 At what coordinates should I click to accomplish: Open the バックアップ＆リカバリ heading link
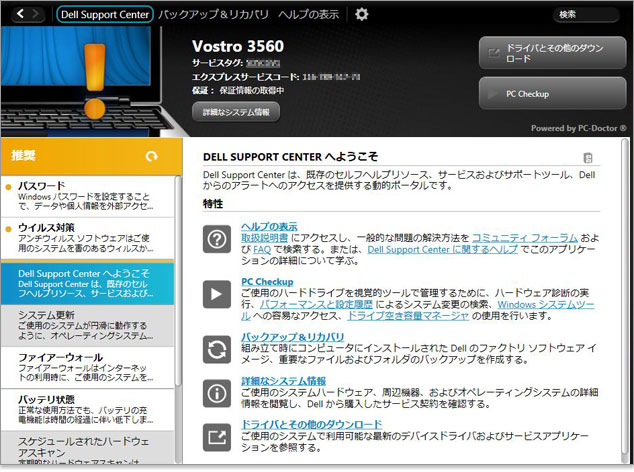pyautogui.click(x=292, y=337)
